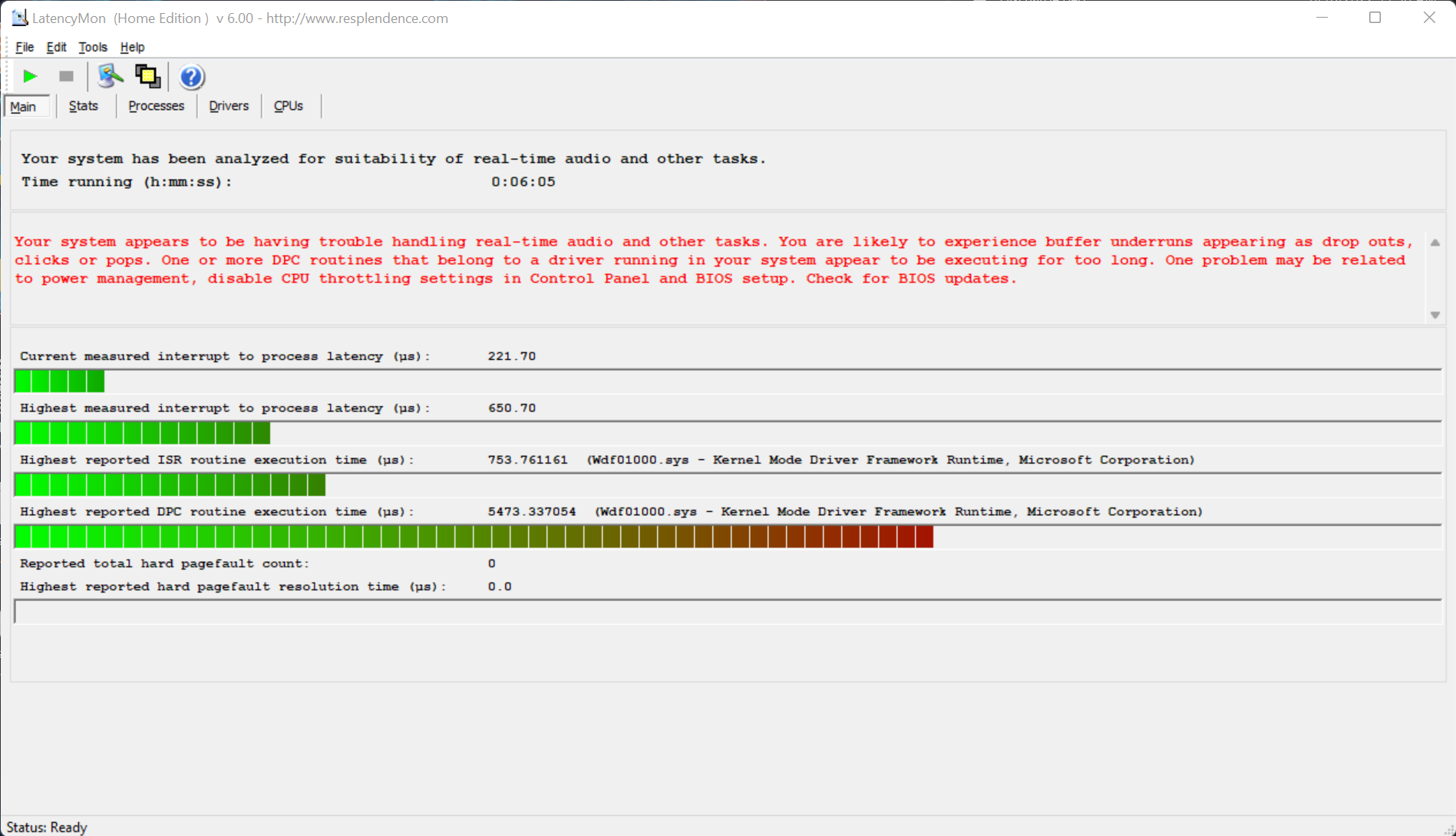Maximize the LatencyMon window

[x=1375, y=18]
